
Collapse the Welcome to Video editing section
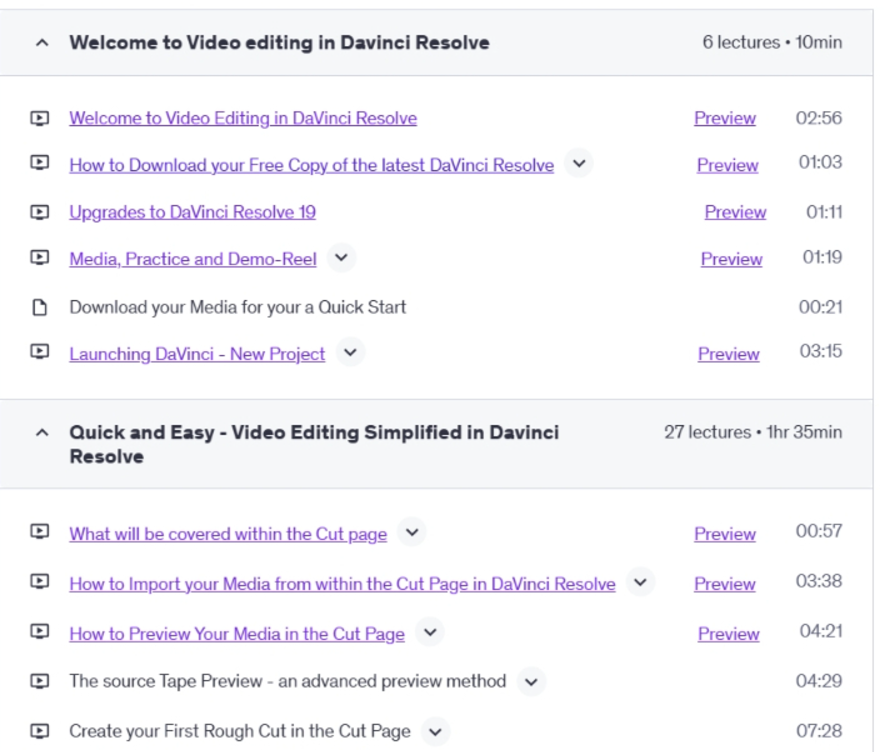pyautogui.click(x=42, y=42)
